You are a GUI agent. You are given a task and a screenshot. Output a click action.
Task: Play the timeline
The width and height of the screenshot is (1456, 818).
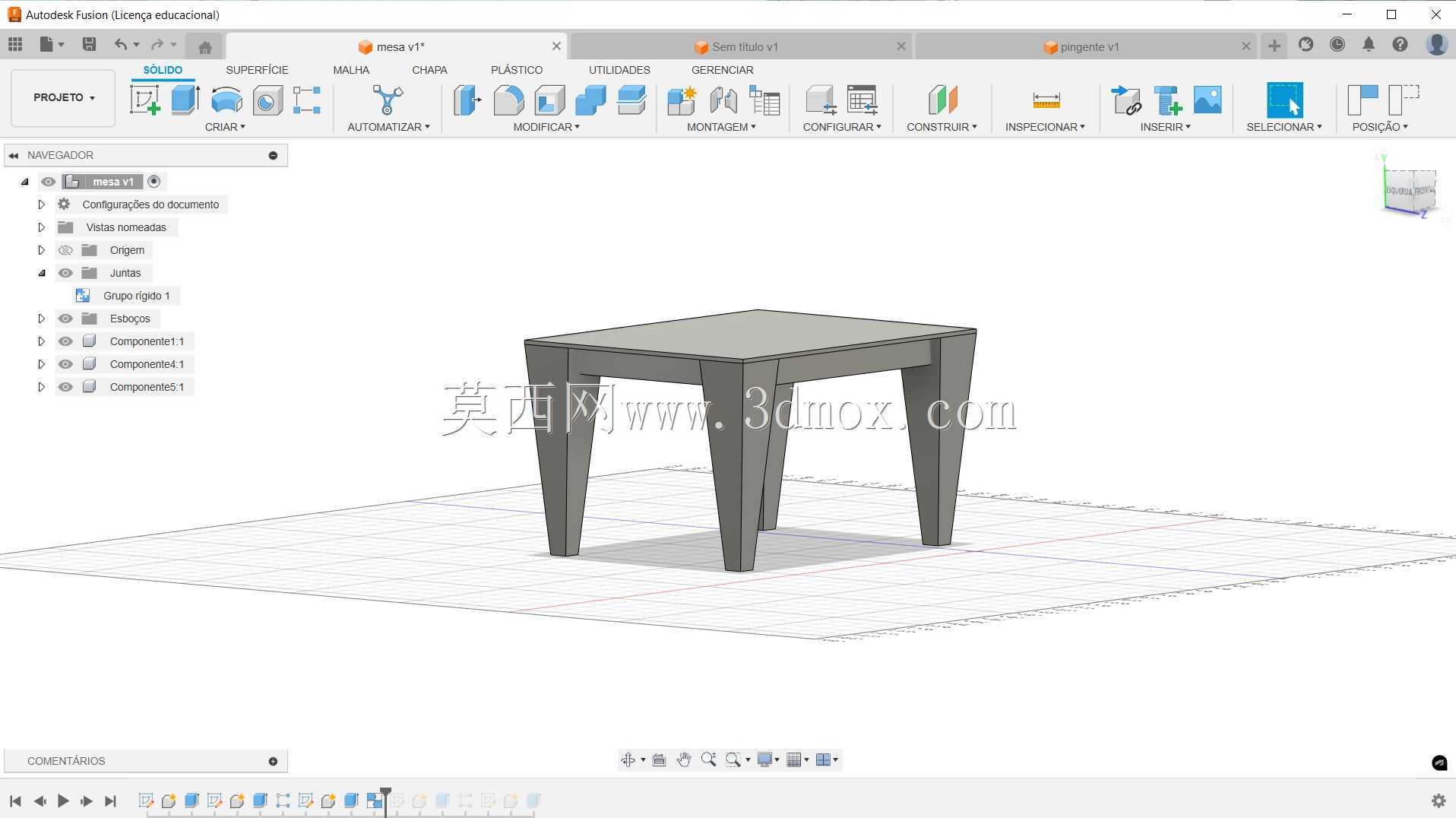click(63, 801)
